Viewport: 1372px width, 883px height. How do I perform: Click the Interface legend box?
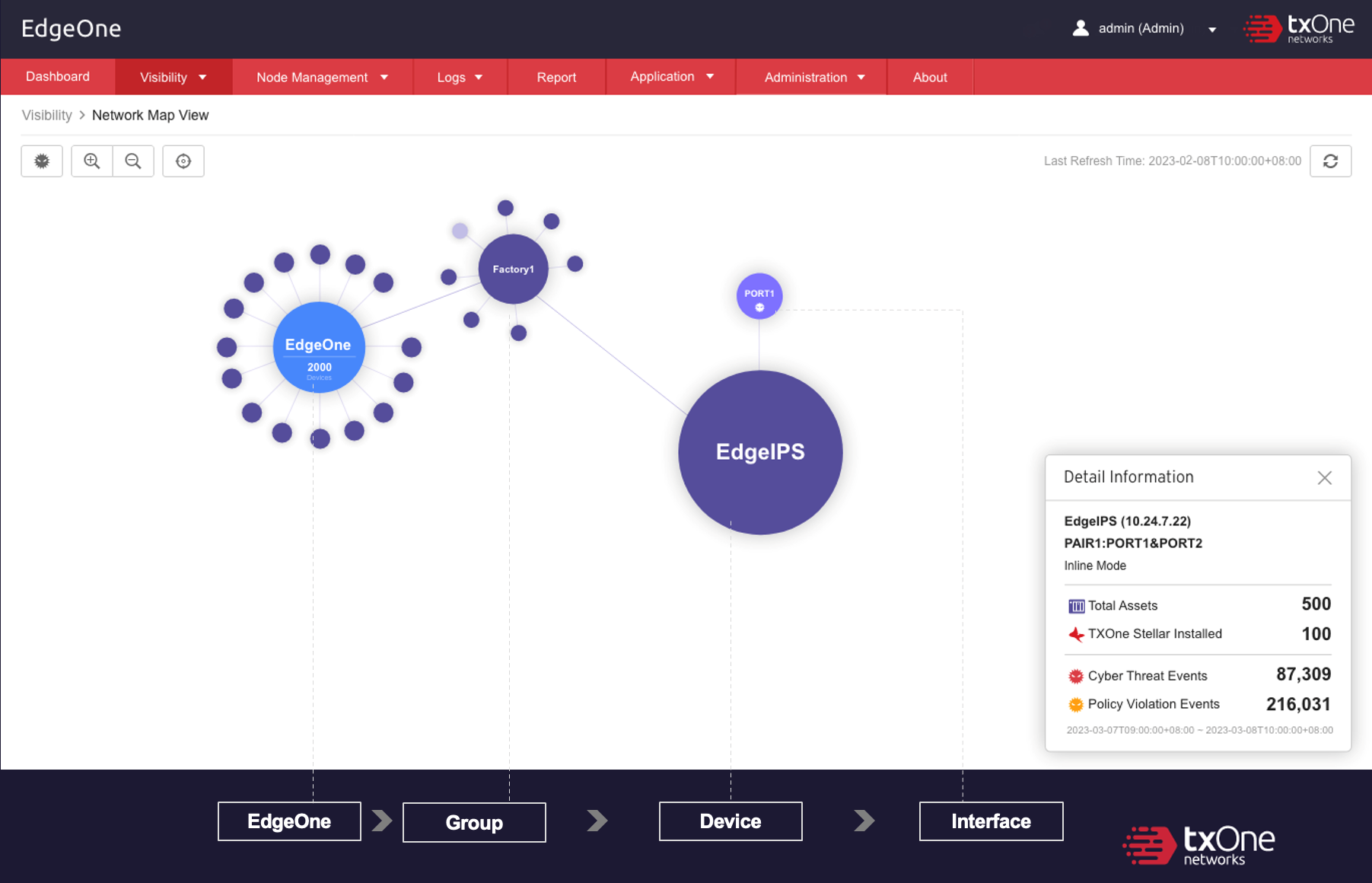(991, 821)
